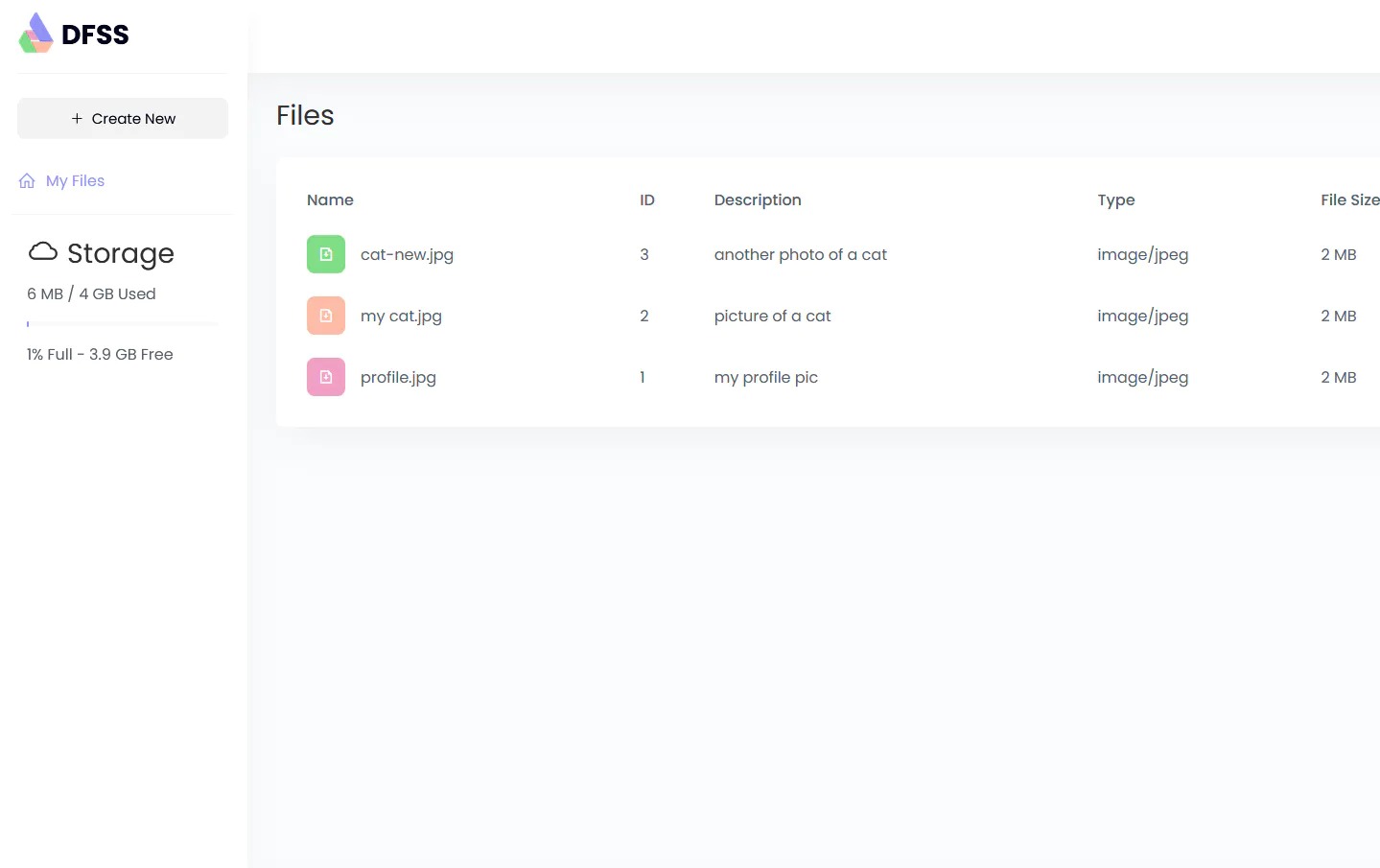Click the File Size column header
Viewport: 1380px width, 868px height.
pos(1349,199)
